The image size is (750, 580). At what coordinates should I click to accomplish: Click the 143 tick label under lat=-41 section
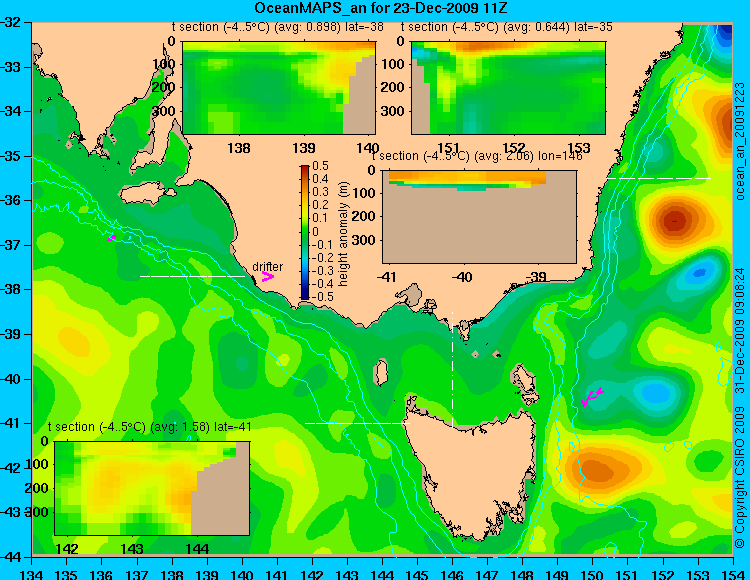coord(132,548)
